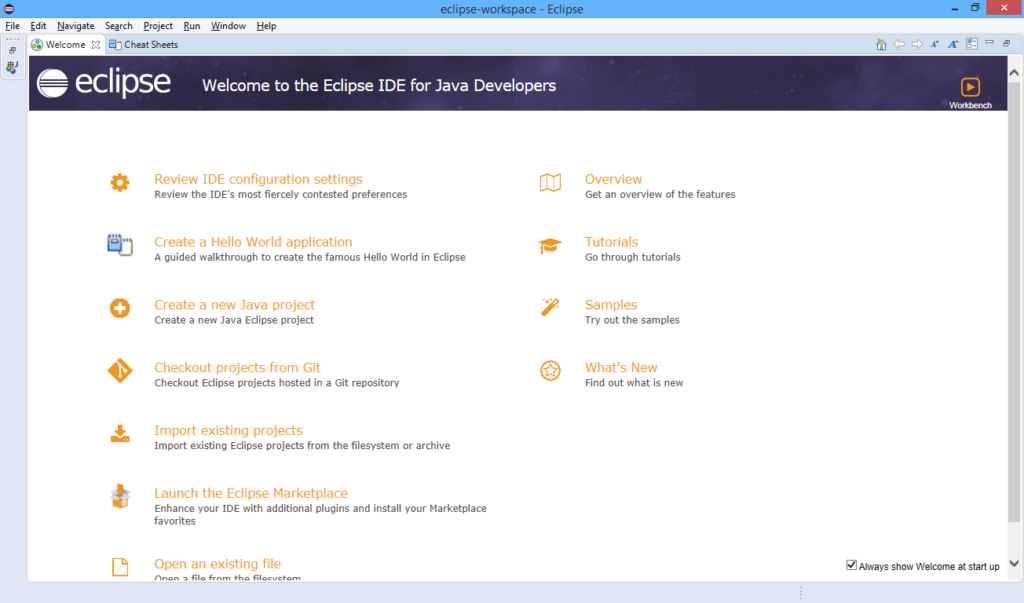Image resolution: width=1024 pixels, height=603 pixels.
Task: Click Open an existing file link
Action: tap(217, 563)
